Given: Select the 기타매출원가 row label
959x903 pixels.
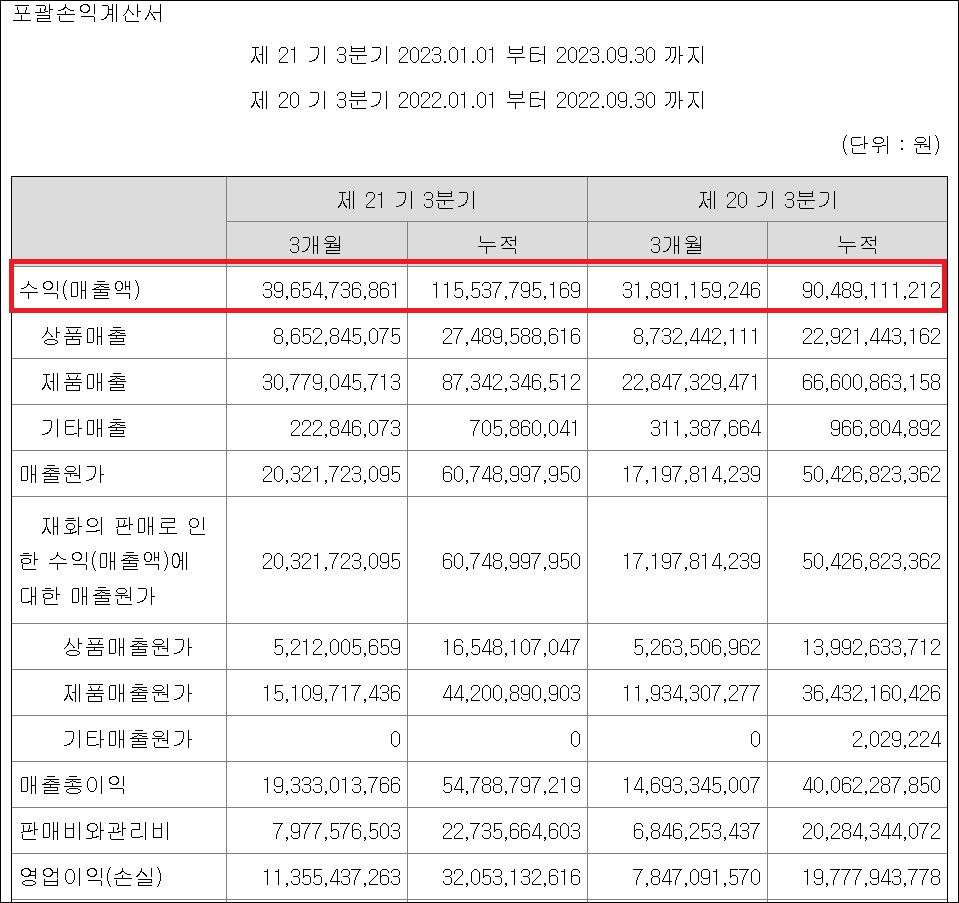Looking at the screenshot, I should 128,739.
